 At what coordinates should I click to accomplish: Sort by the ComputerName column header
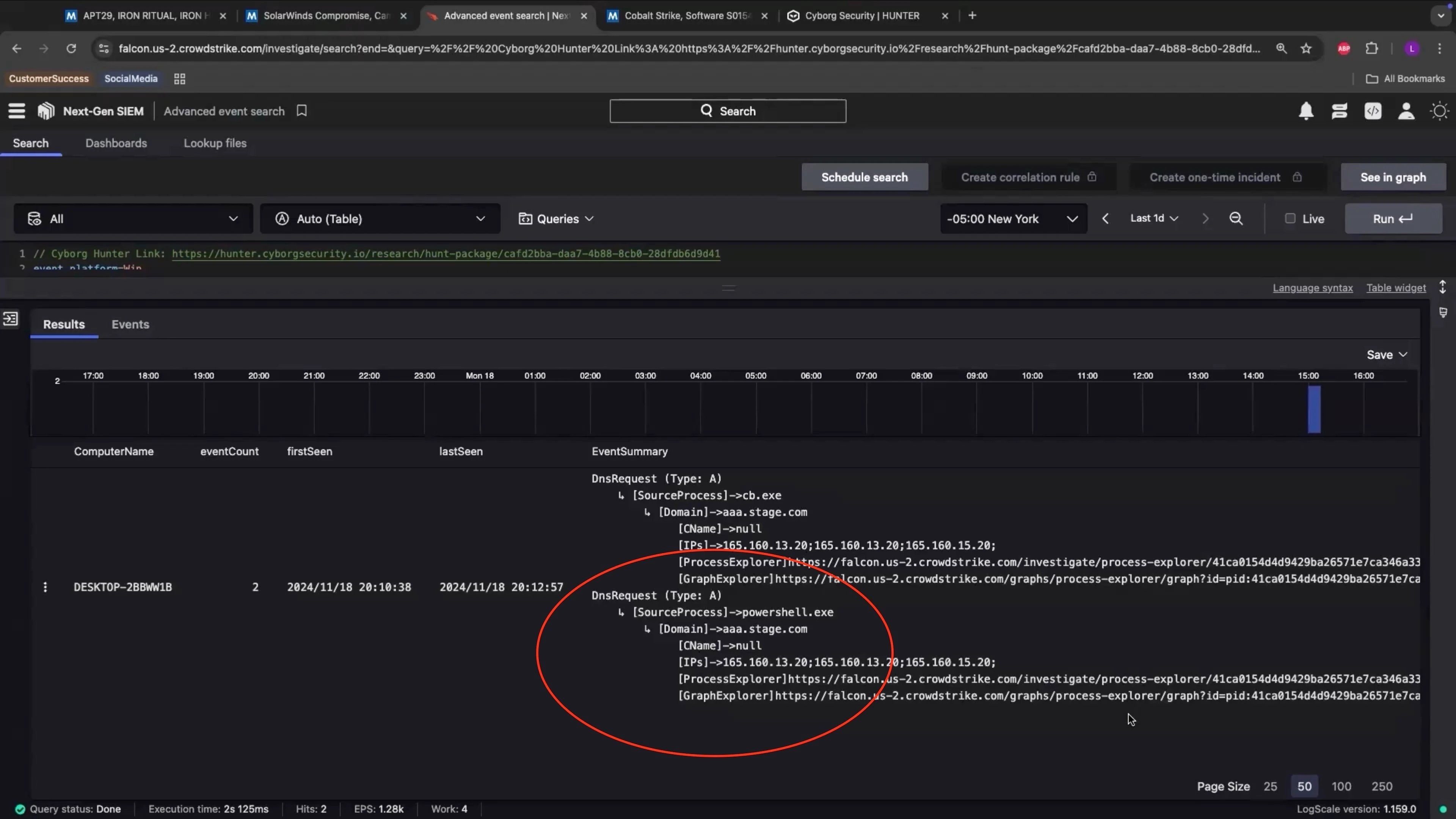tap(114, 451)
